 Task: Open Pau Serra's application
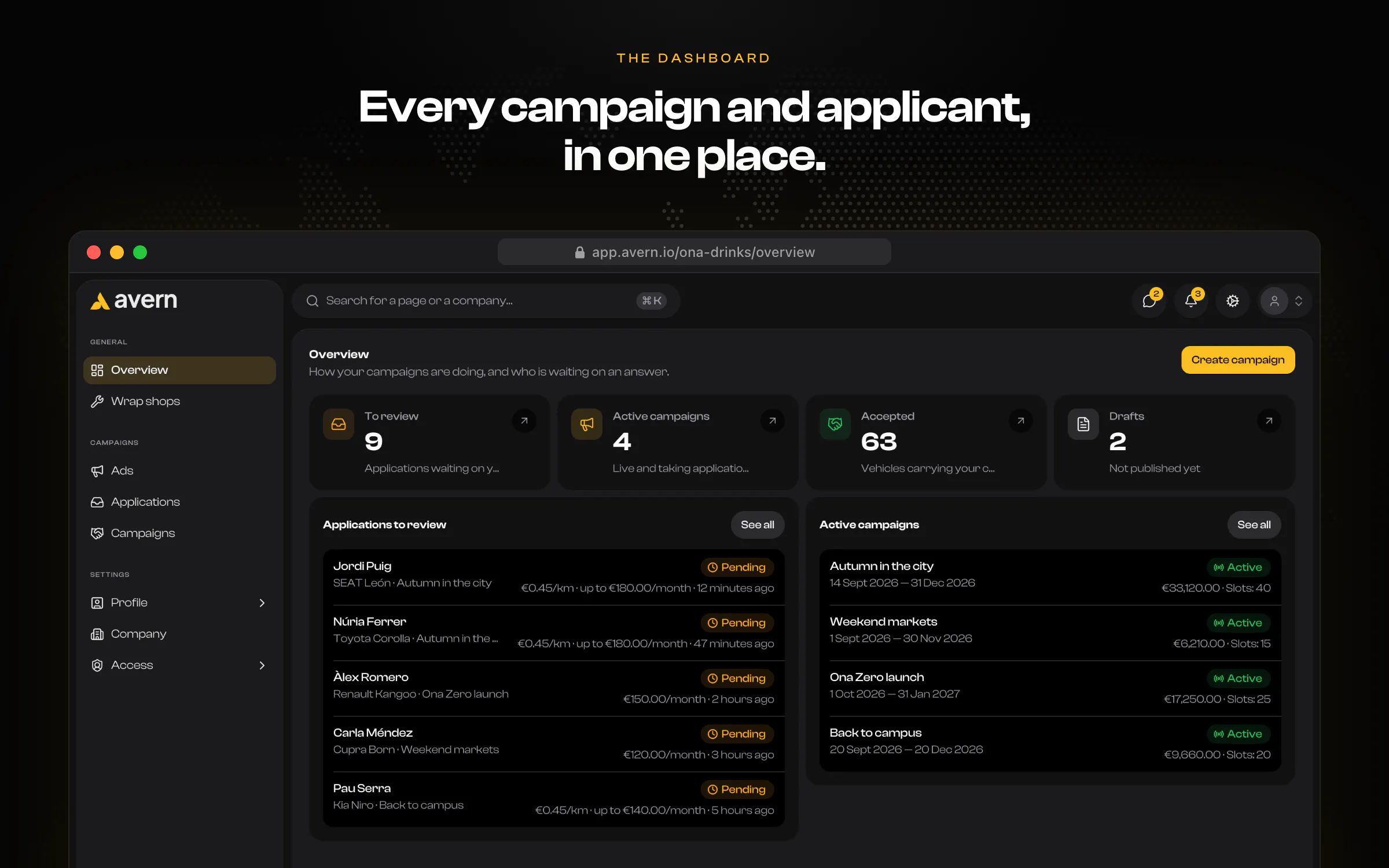pos(554,799)
